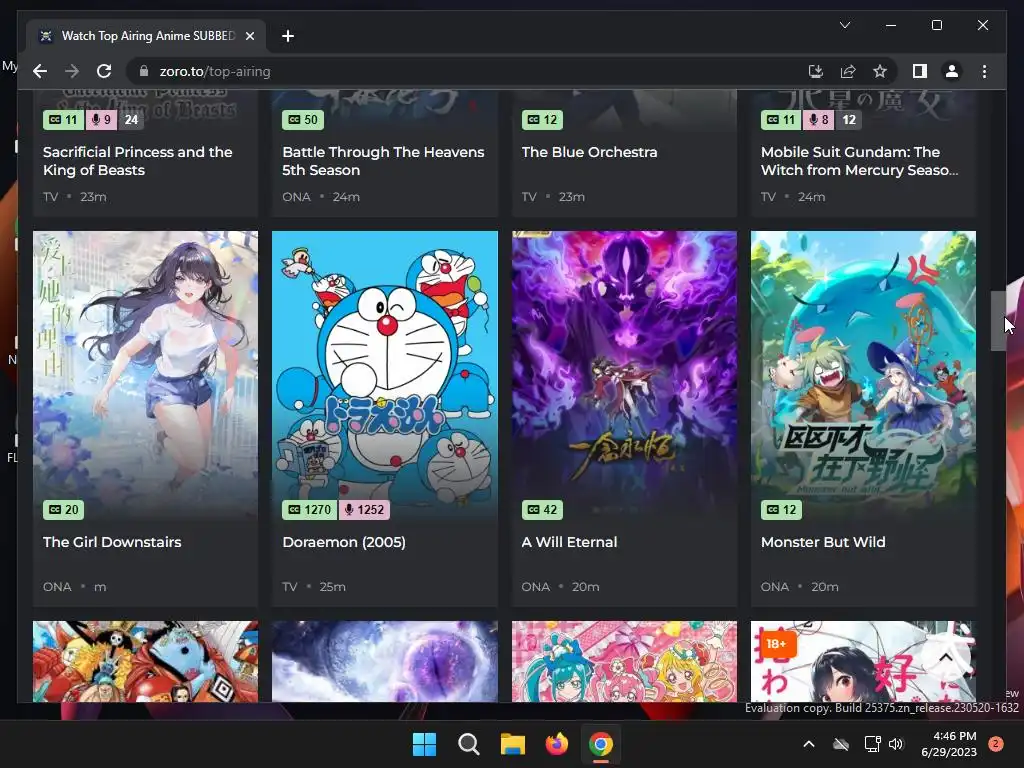This screenshot has width=1024, height=768.
Task: Click the install app icon in address bar
Action: pos(815,71)
